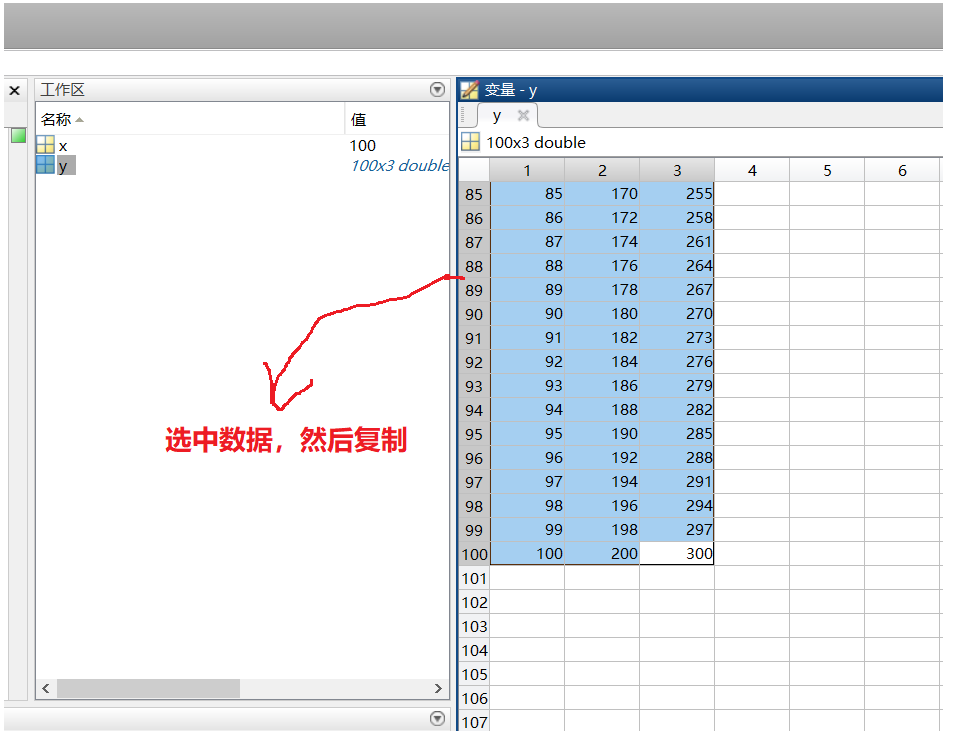
Task: Click the matrix icon of variable y
Action: (45, 165)
